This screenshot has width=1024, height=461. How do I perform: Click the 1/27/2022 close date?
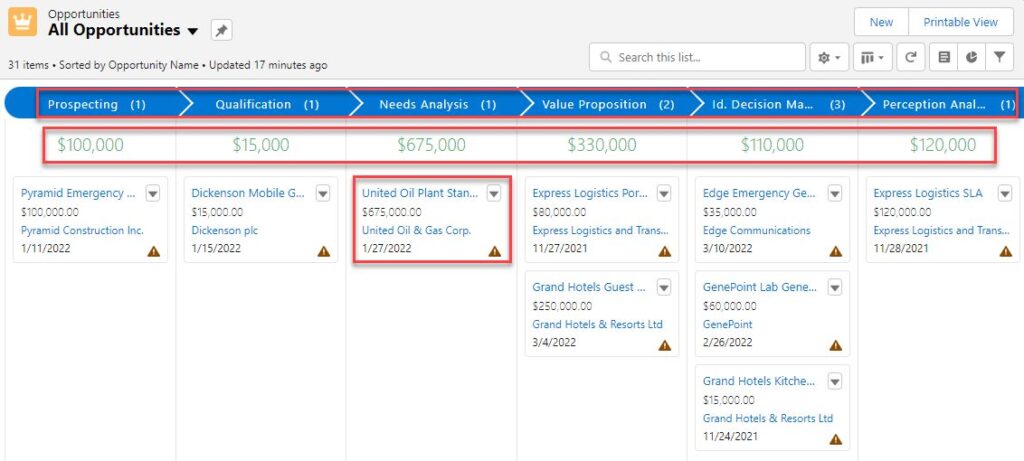(x=387, y=249)
